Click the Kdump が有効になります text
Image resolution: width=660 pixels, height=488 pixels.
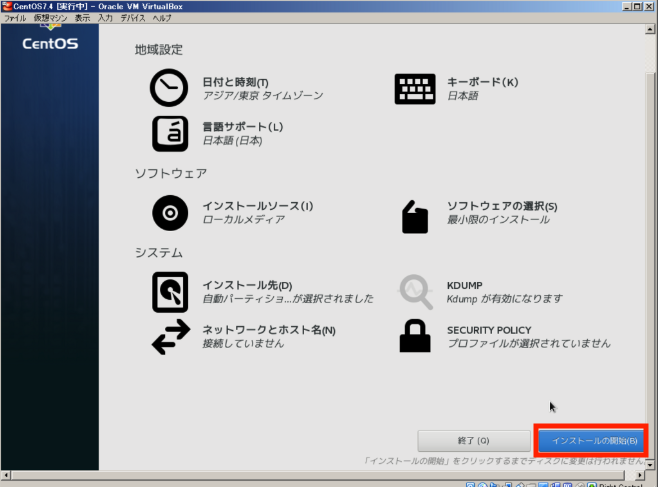point(504,299)
